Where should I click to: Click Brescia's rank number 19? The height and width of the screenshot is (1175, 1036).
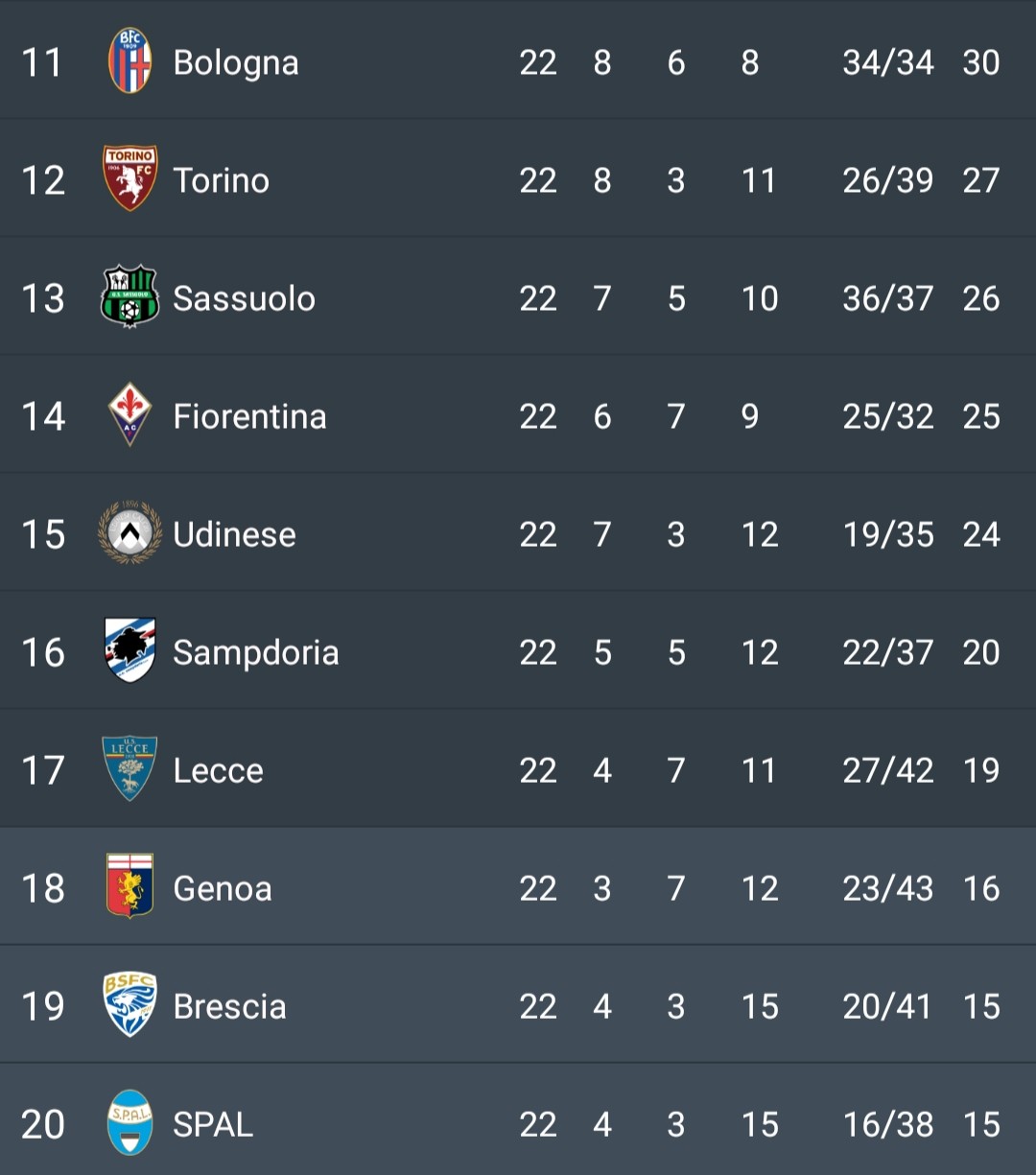click(x=43, y=1007)
